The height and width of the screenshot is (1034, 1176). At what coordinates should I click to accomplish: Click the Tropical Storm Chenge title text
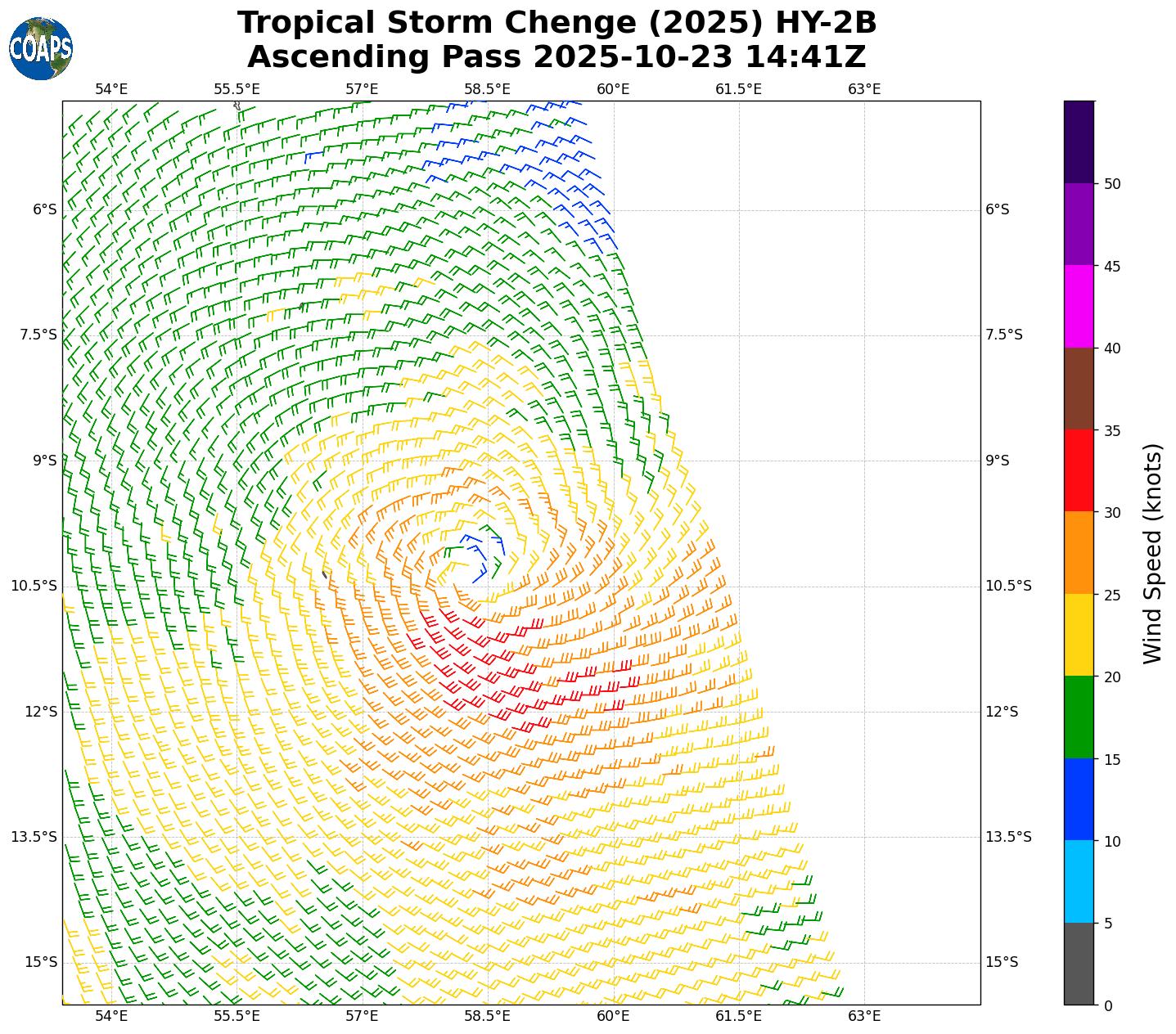[x=556, y=23]
